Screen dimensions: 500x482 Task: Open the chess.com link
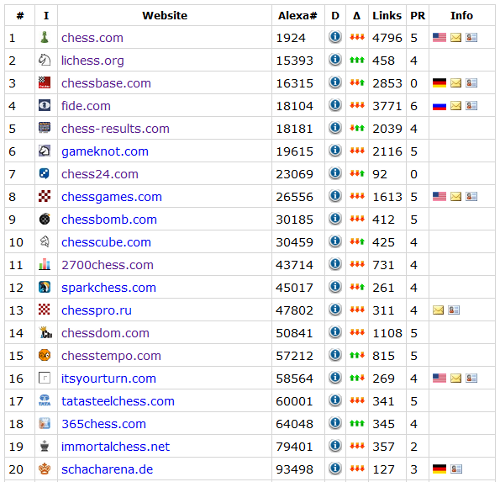pyautogui.click(x=92, y=38)
